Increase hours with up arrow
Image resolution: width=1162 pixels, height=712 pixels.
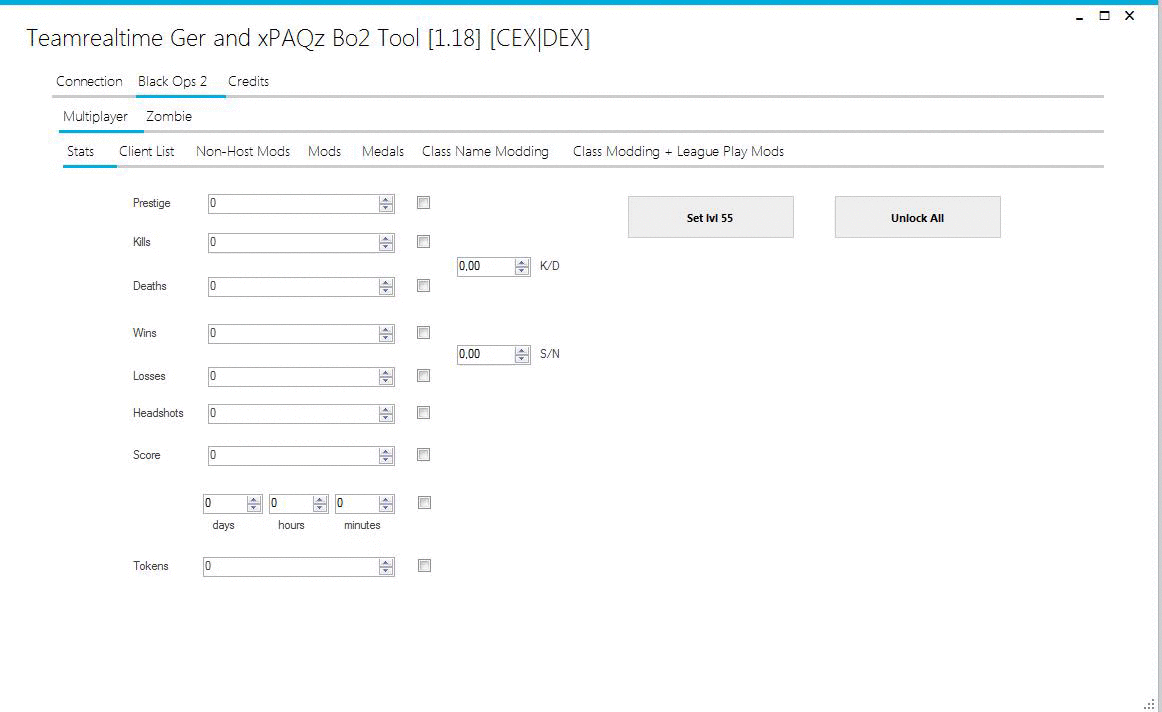[x=319, y=499]
